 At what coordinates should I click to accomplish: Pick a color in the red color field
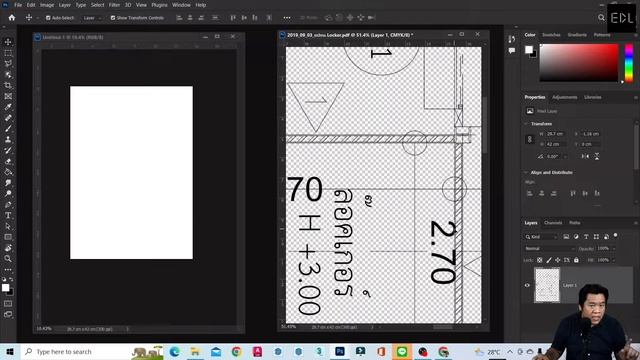pos(579,63)
